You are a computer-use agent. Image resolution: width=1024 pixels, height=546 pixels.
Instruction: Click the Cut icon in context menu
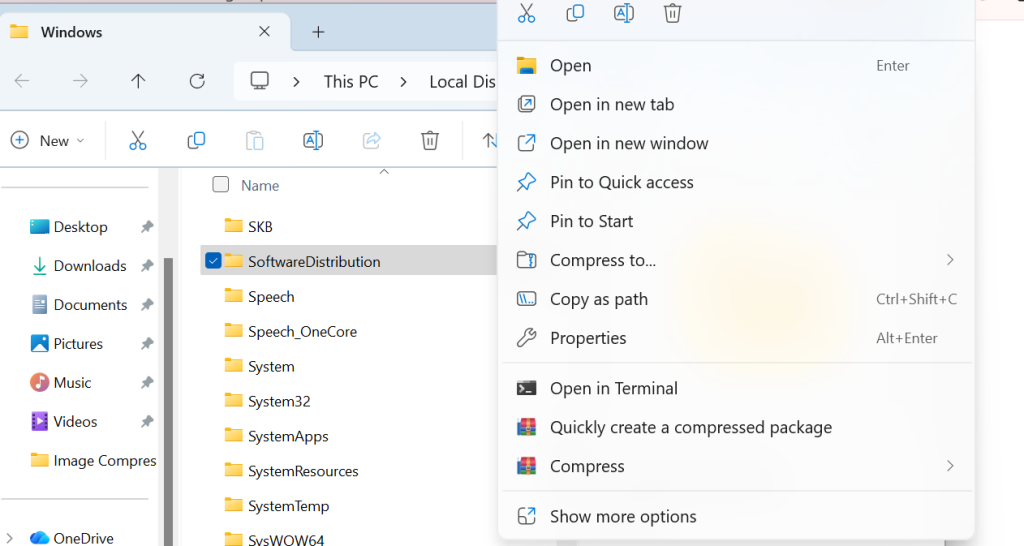(526, 13)
